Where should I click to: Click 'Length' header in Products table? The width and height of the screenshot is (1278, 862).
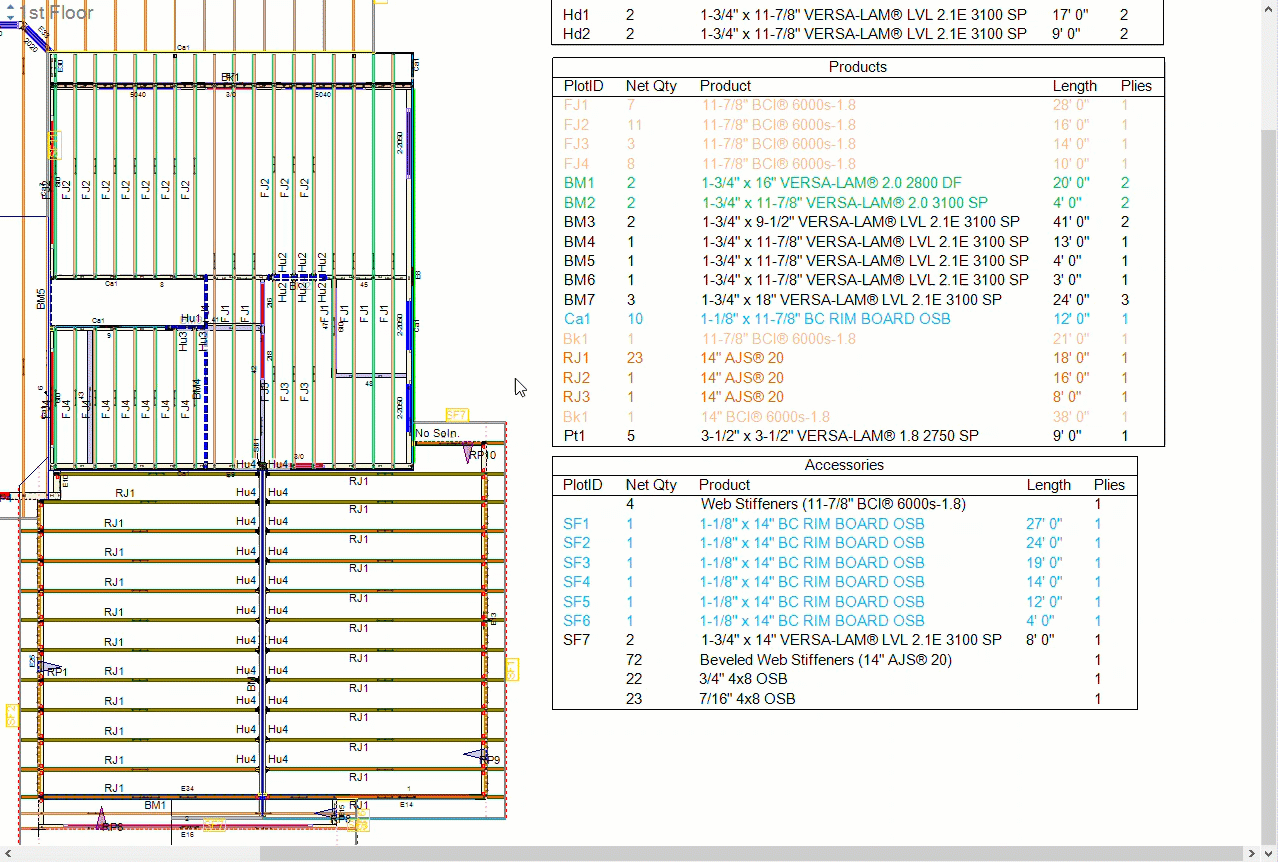[1075, 86]
